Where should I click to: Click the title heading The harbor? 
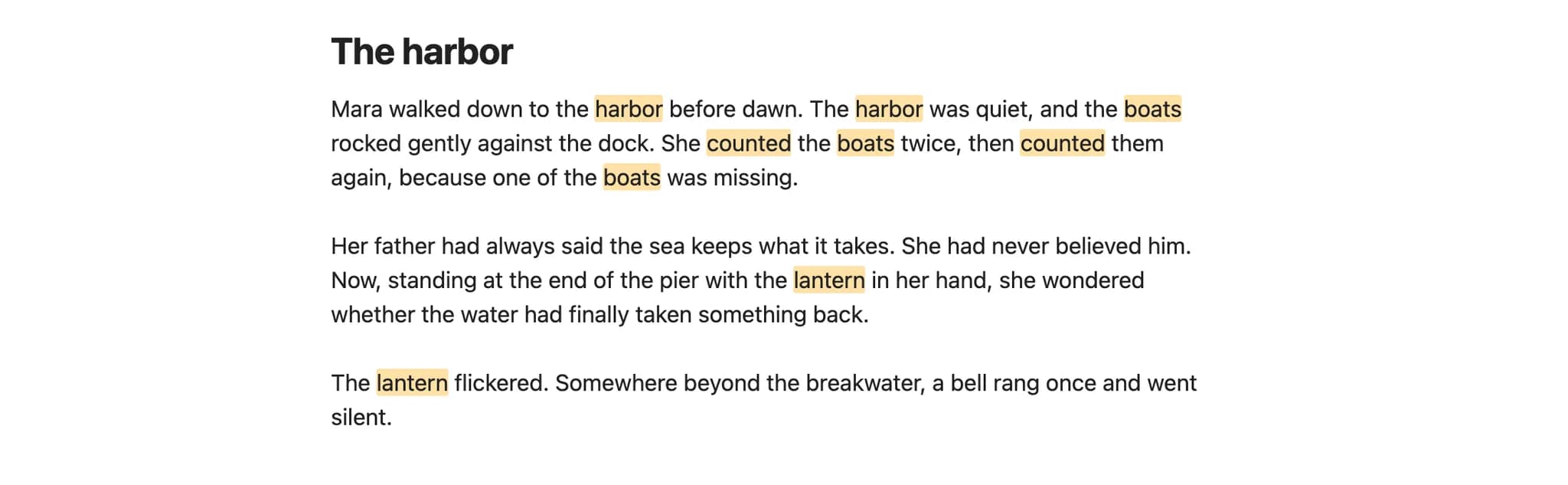pos(422,52)
